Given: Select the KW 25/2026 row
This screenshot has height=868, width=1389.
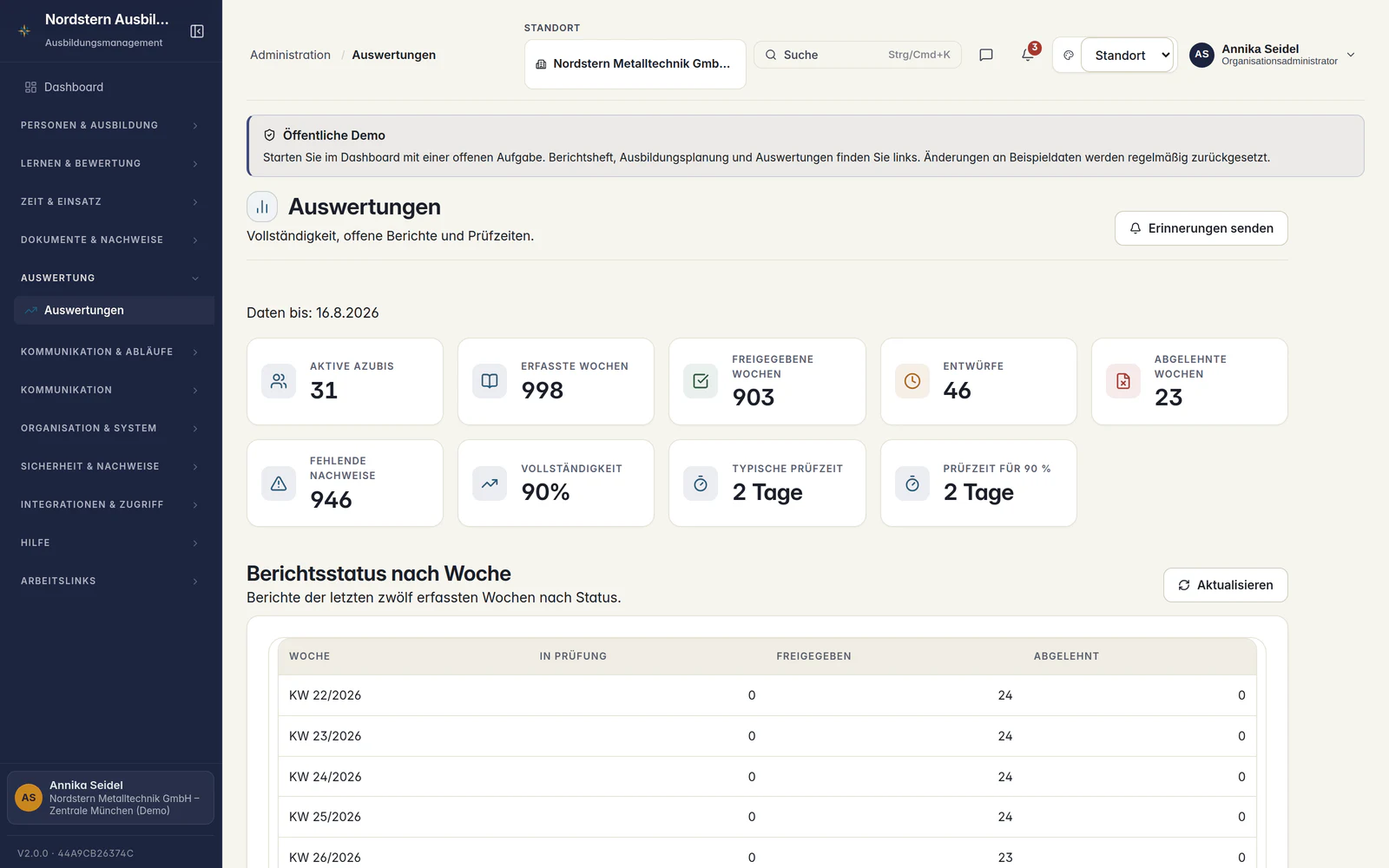Looking at the screenshot, I should tap(767, 817).
